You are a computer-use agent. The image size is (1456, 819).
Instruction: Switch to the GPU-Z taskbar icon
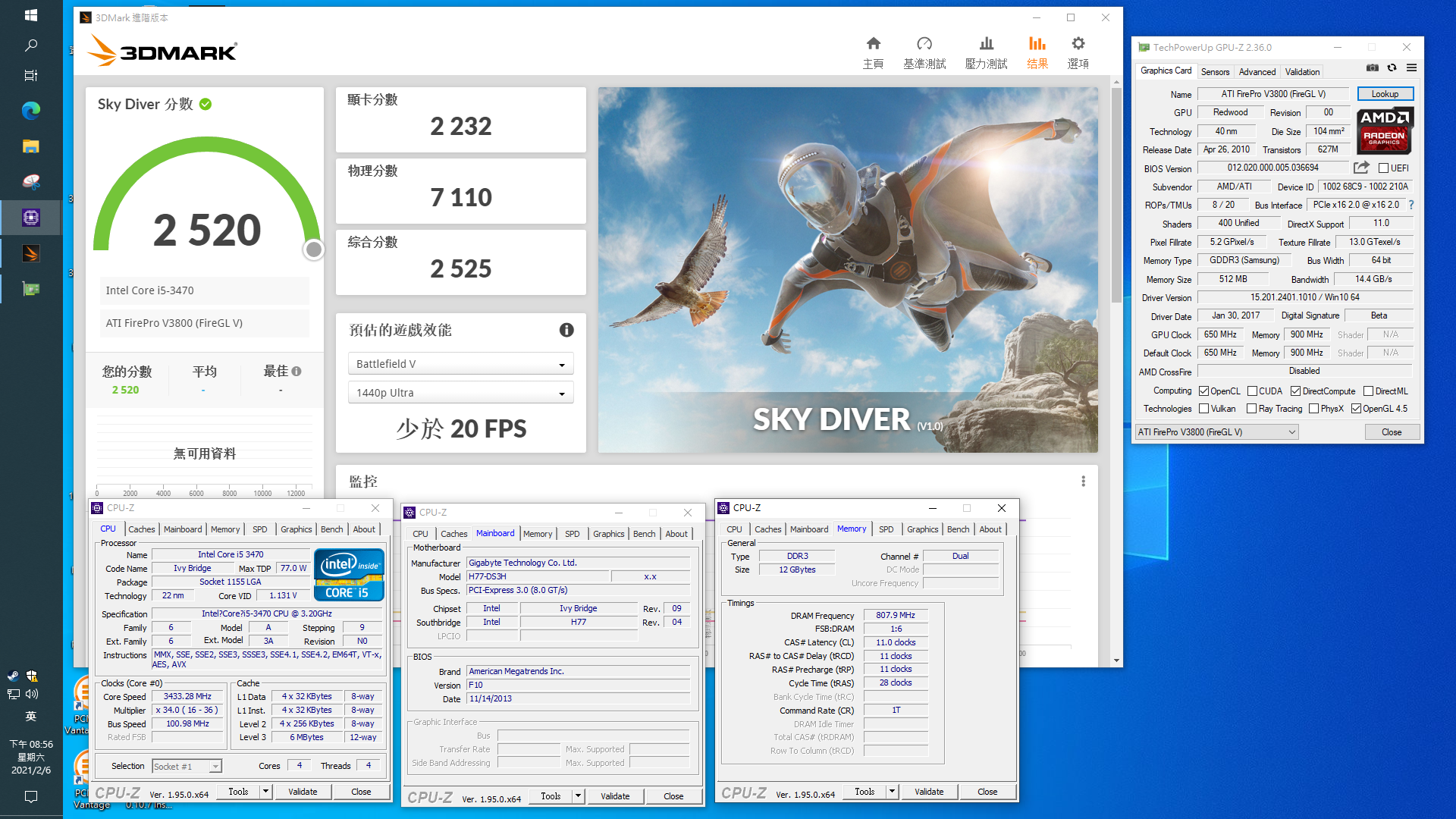(31, 289)
